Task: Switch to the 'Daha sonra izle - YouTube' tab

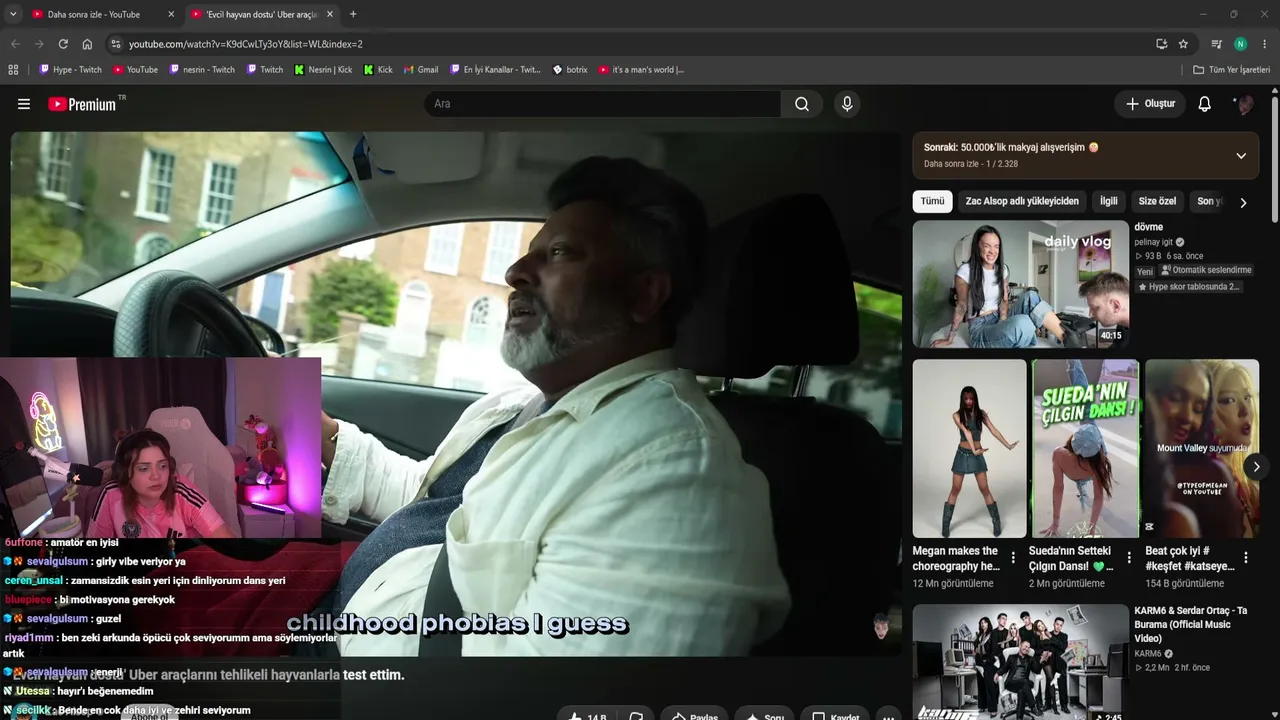Action: point(102,14)
